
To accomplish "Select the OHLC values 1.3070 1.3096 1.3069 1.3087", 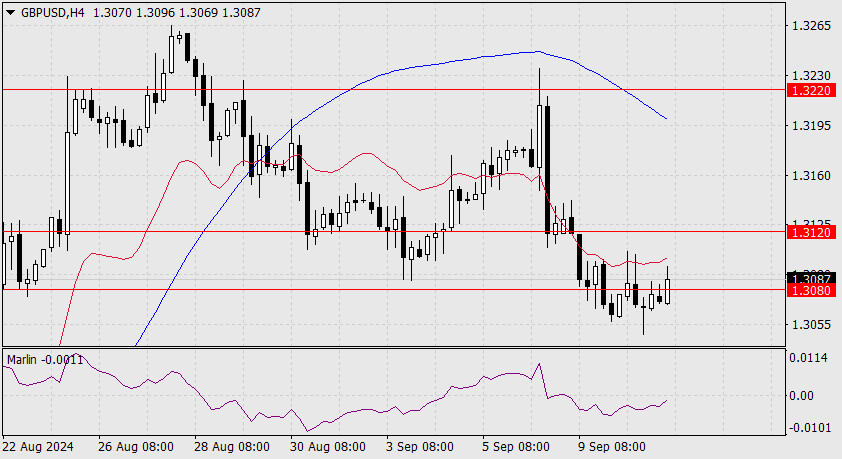I will (177, 12).
